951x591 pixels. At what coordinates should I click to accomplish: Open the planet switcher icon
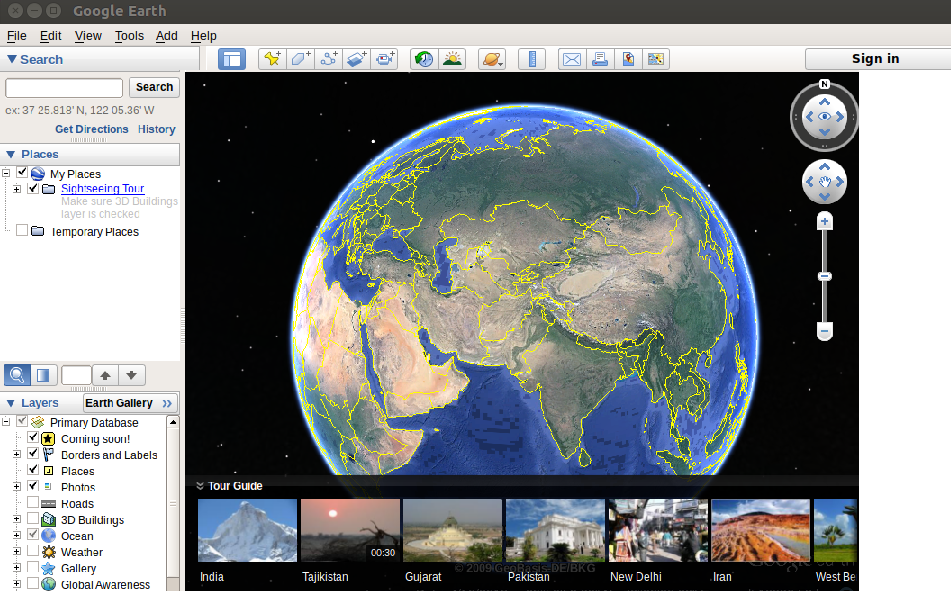coord(492,59)
